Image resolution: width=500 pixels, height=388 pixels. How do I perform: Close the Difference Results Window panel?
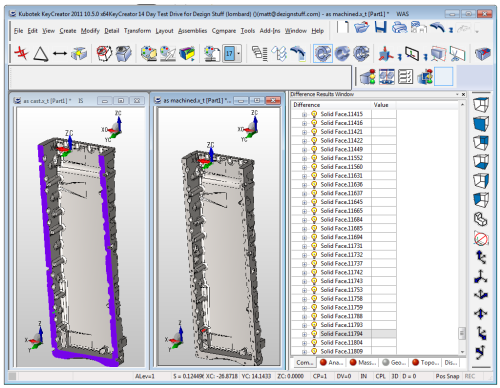point(463,95)
